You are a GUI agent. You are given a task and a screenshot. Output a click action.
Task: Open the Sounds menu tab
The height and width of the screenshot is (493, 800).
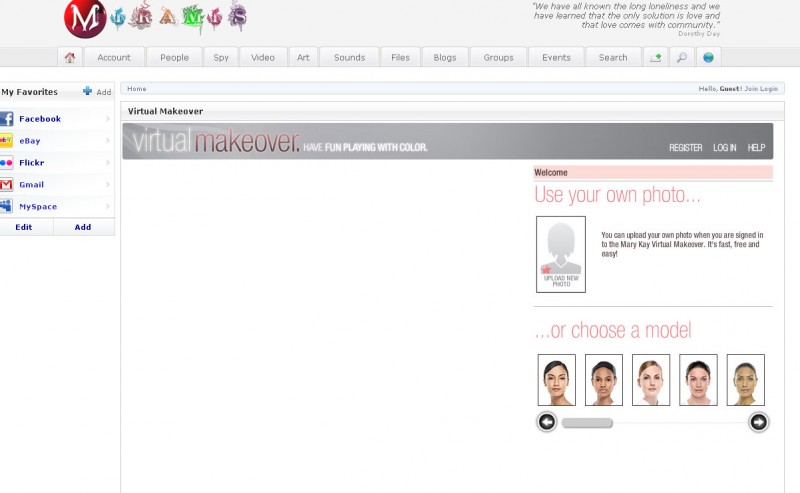tap(349, 58)
